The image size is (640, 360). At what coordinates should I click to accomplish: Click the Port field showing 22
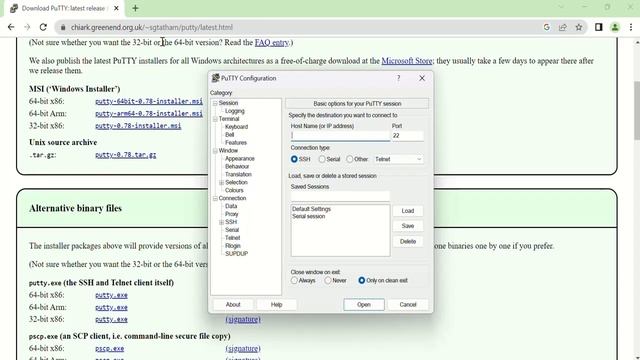click(x=407, y=136)
